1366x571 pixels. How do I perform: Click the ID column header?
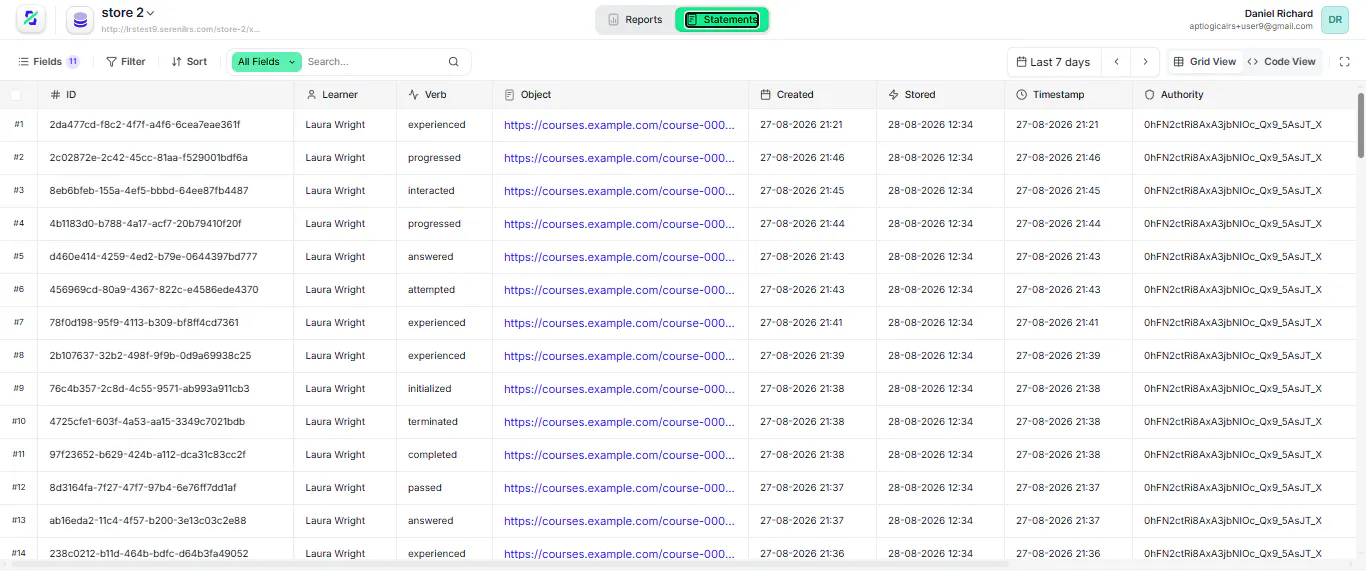[x=165, y=95]
